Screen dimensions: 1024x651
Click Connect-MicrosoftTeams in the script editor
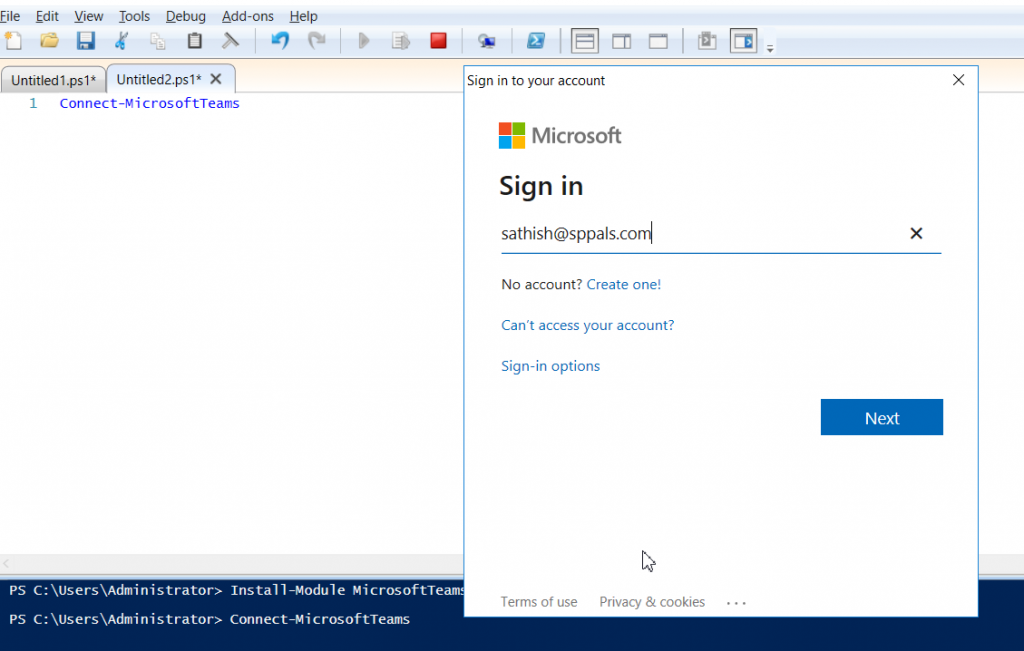[x=150, y=103]
